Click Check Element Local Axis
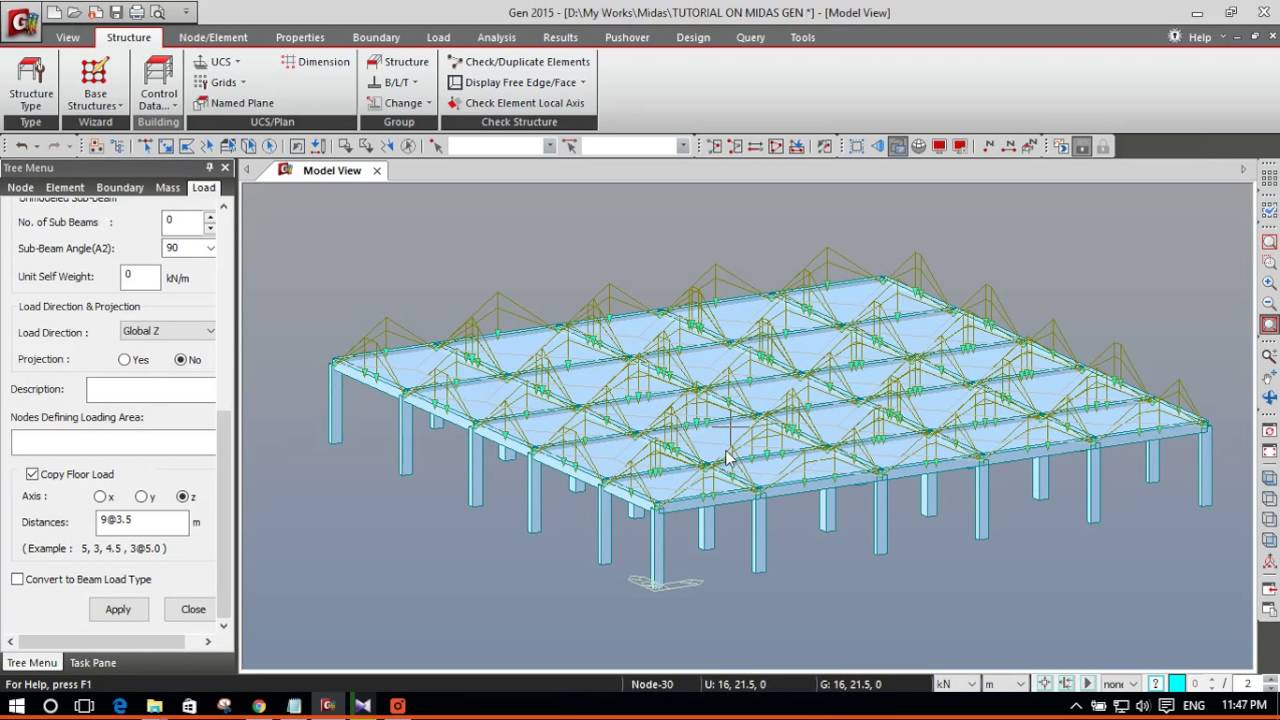The image size is (1280, 720). [516, 103]
